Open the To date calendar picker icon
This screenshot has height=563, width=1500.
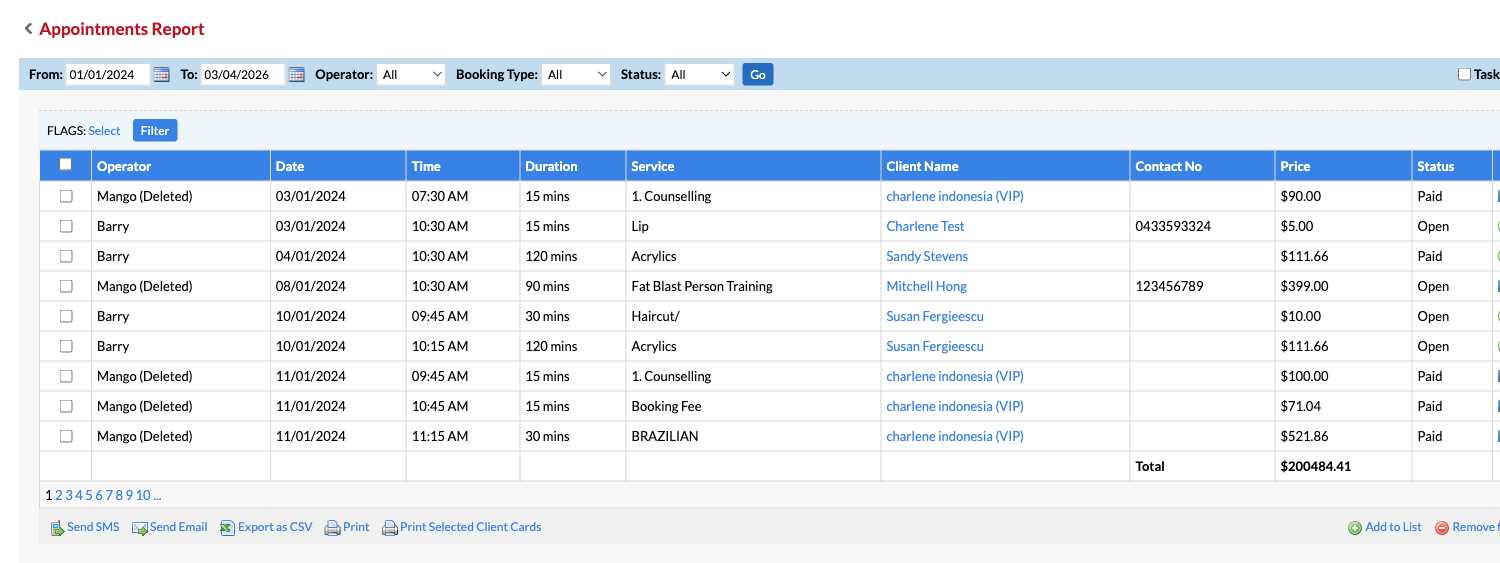pyautogui.click(x=296, y=75)
